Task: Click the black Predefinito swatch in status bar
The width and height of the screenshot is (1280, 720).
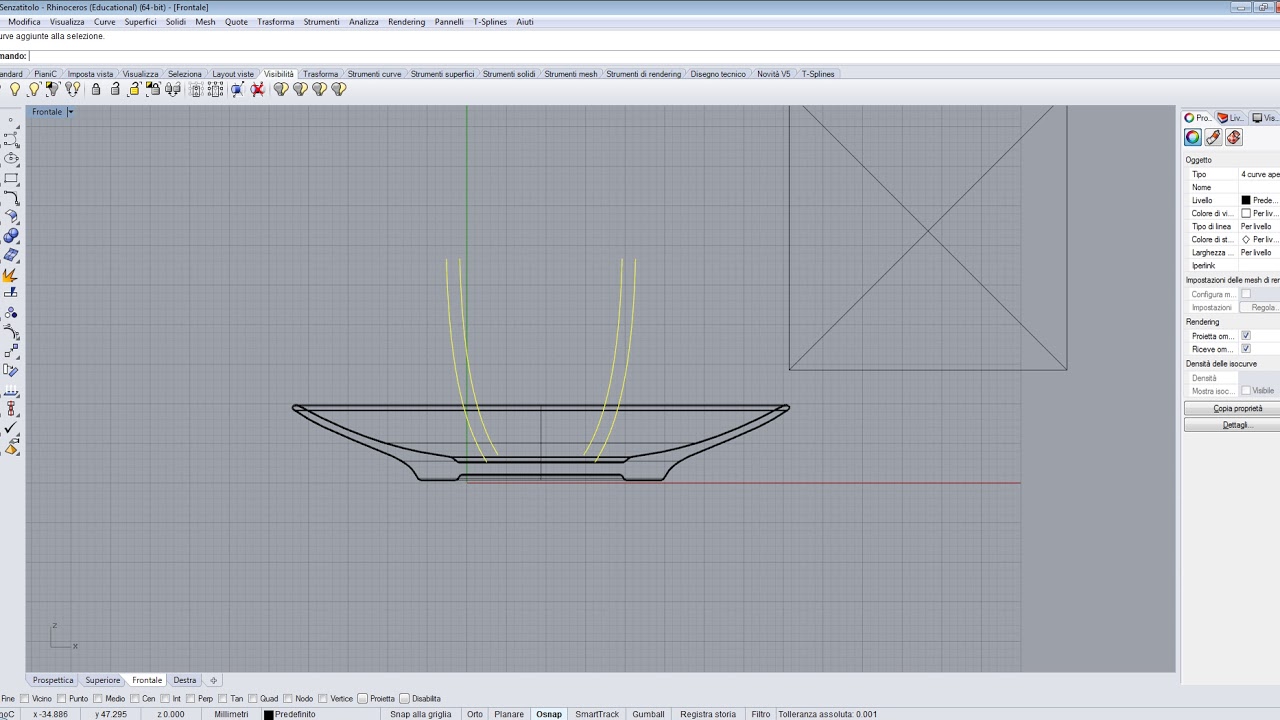Action: [269, 715]
